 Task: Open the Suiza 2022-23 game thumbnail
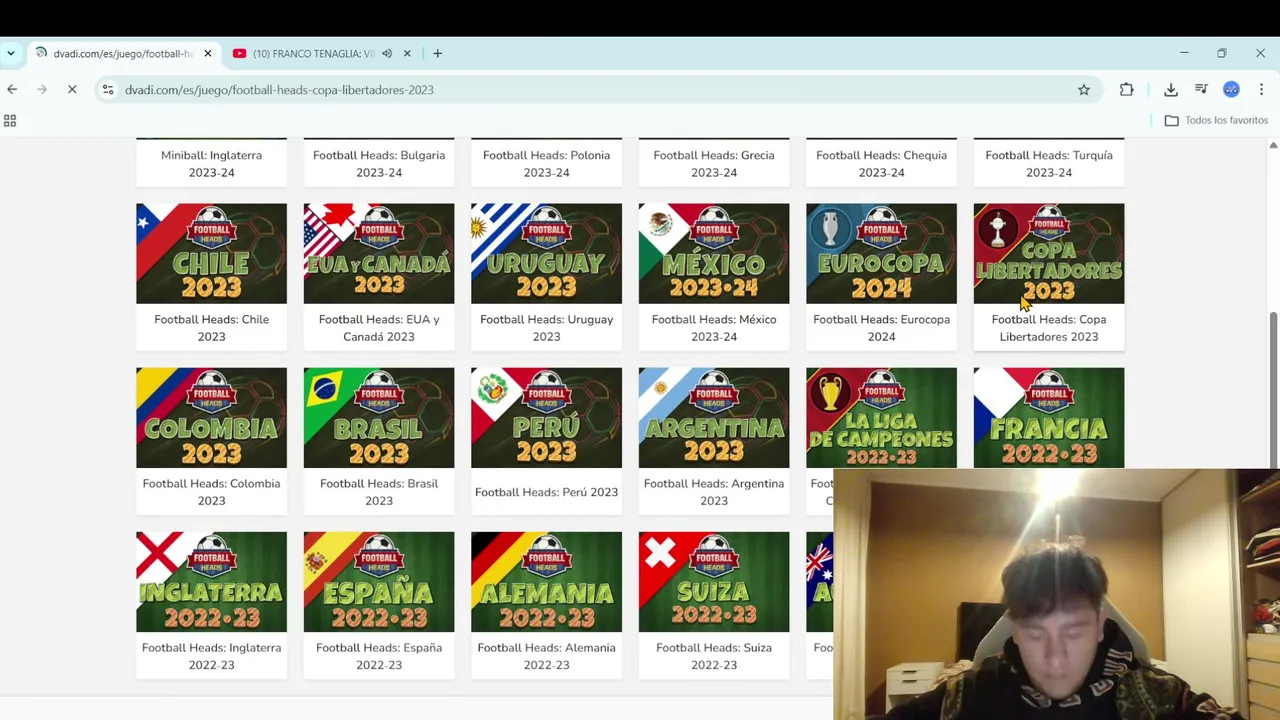tap(714, 582)
